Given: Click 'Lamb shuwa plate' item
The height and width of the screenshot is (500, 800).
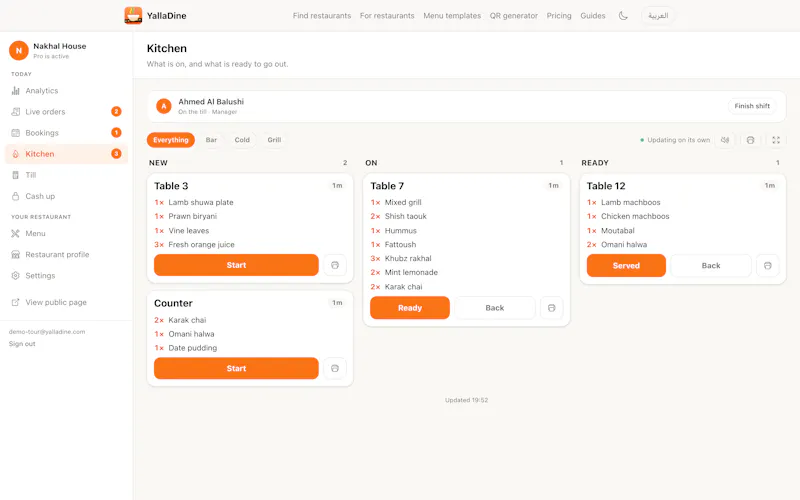Looking at the screenshot, I should click(x=201, y=203).
